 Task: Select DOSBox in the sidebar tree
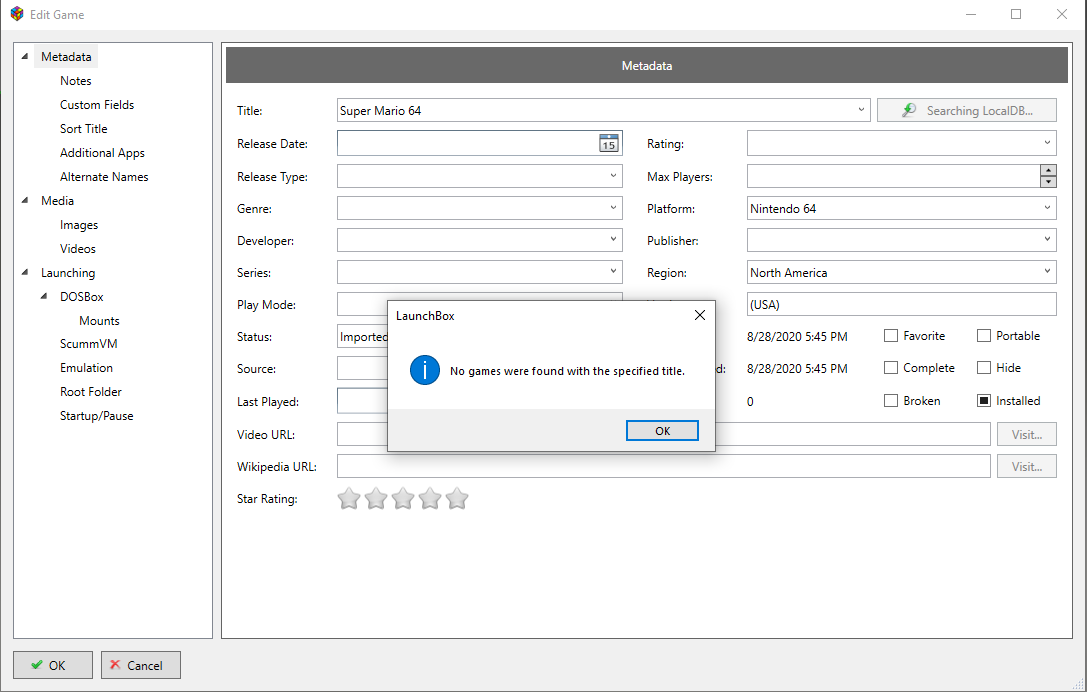82,296
